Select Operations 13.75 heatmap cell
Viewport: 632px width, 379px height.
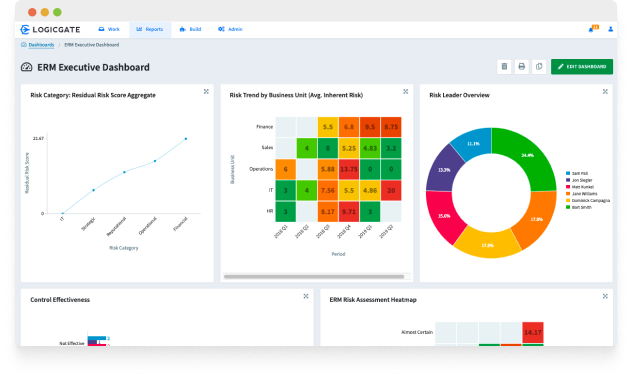pos(349,169)
